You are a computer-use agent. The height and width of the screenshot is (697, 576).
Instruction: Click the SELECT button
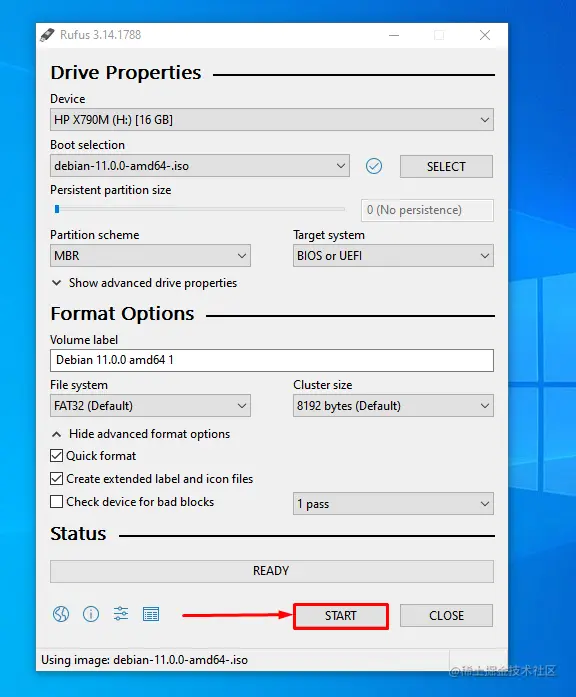[x=446, y=166]
